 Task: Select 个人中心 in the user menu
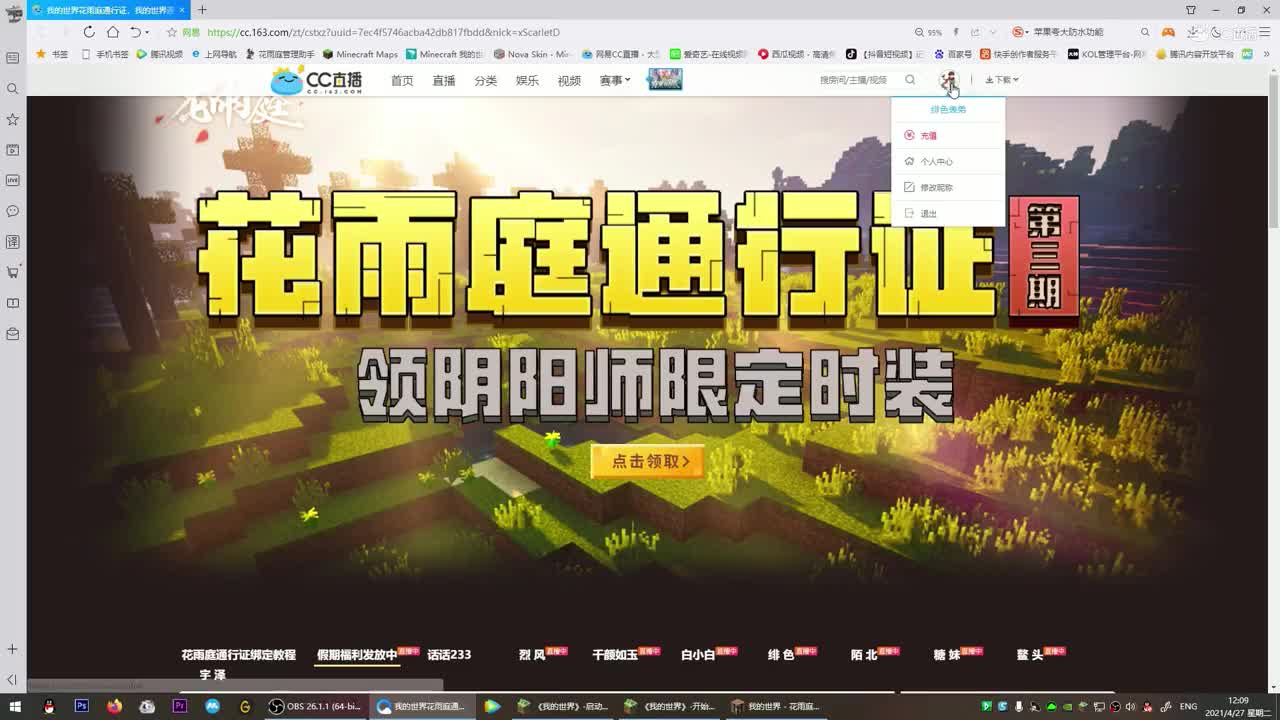[948, 161]
